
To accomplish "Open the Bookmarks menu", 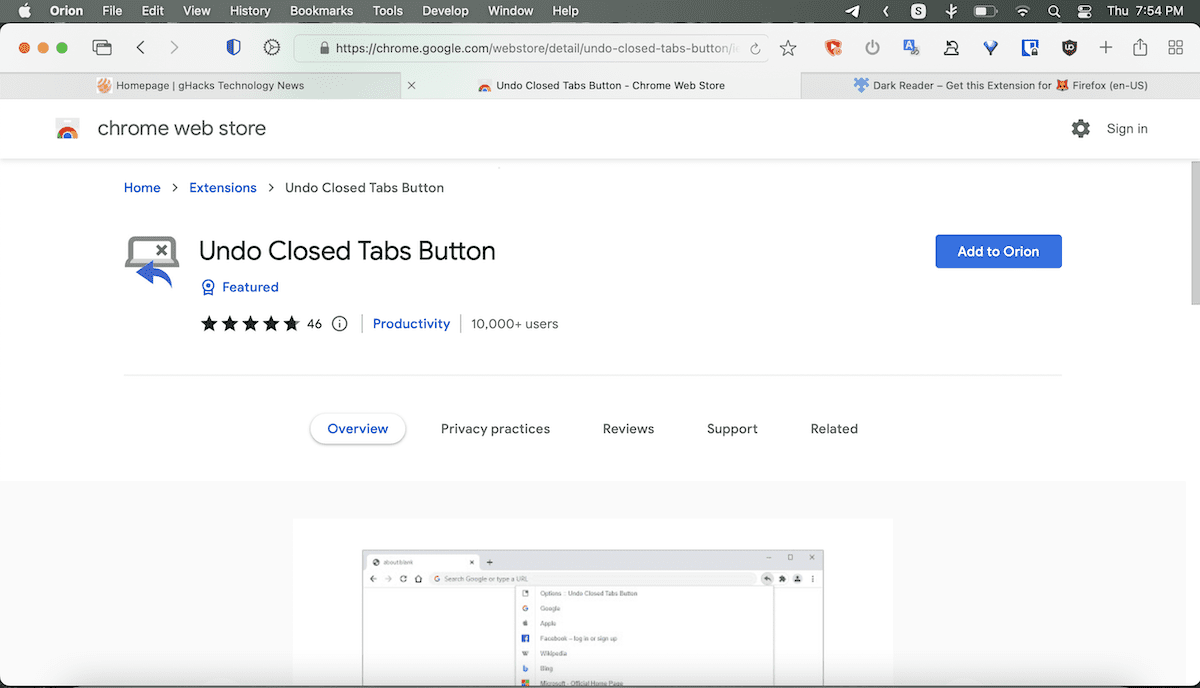I will tap(321, 11).
